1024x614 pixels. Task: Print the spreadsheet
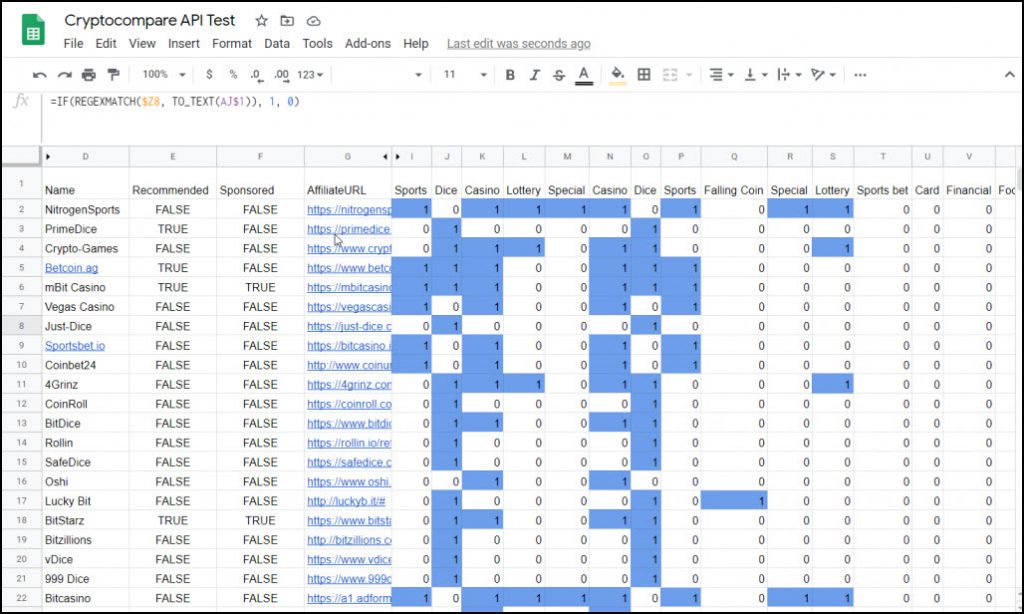coord(88,75)
